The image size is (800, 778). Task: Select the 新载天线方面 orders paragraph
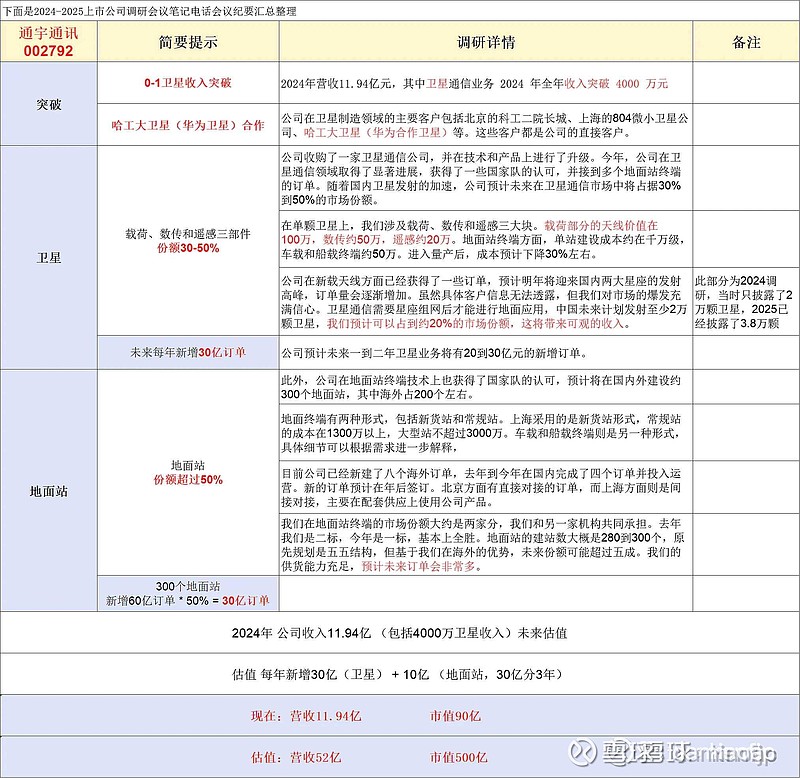[486, 302]
